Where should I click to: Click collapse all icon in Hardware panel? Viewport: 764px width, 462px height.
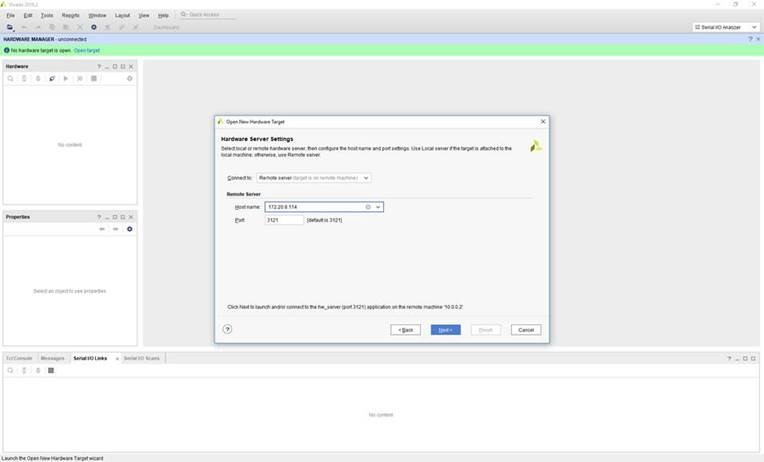tap(24, 78)
